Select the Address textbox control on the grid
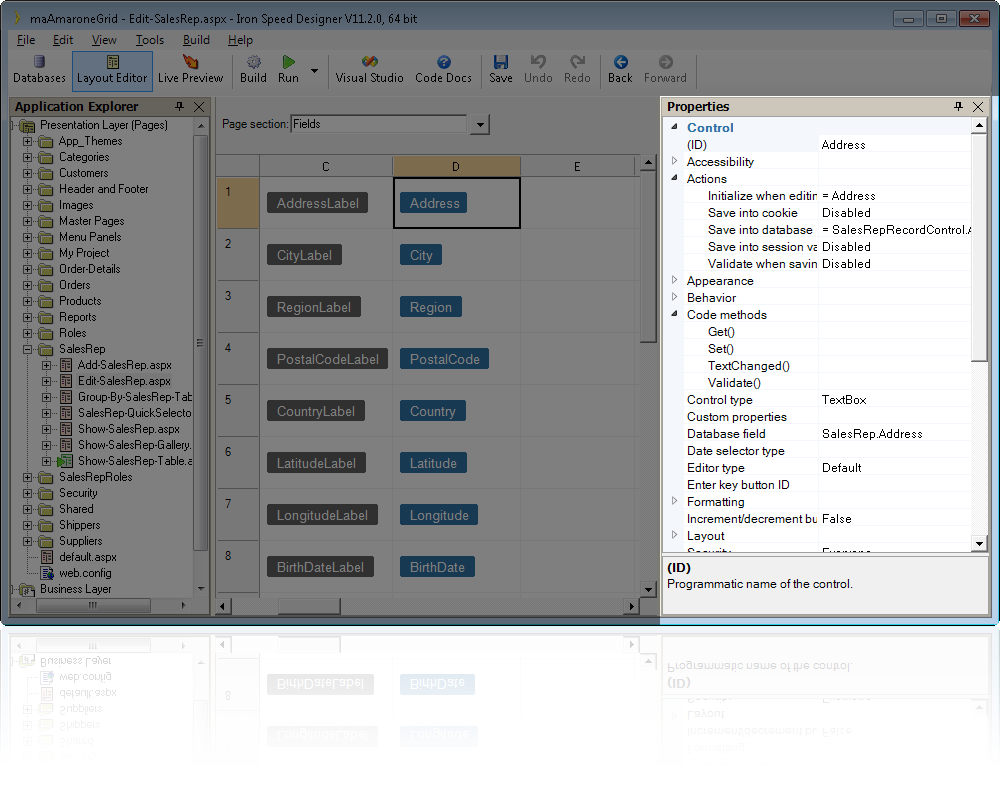1000x800 pixels. (433, 202)
